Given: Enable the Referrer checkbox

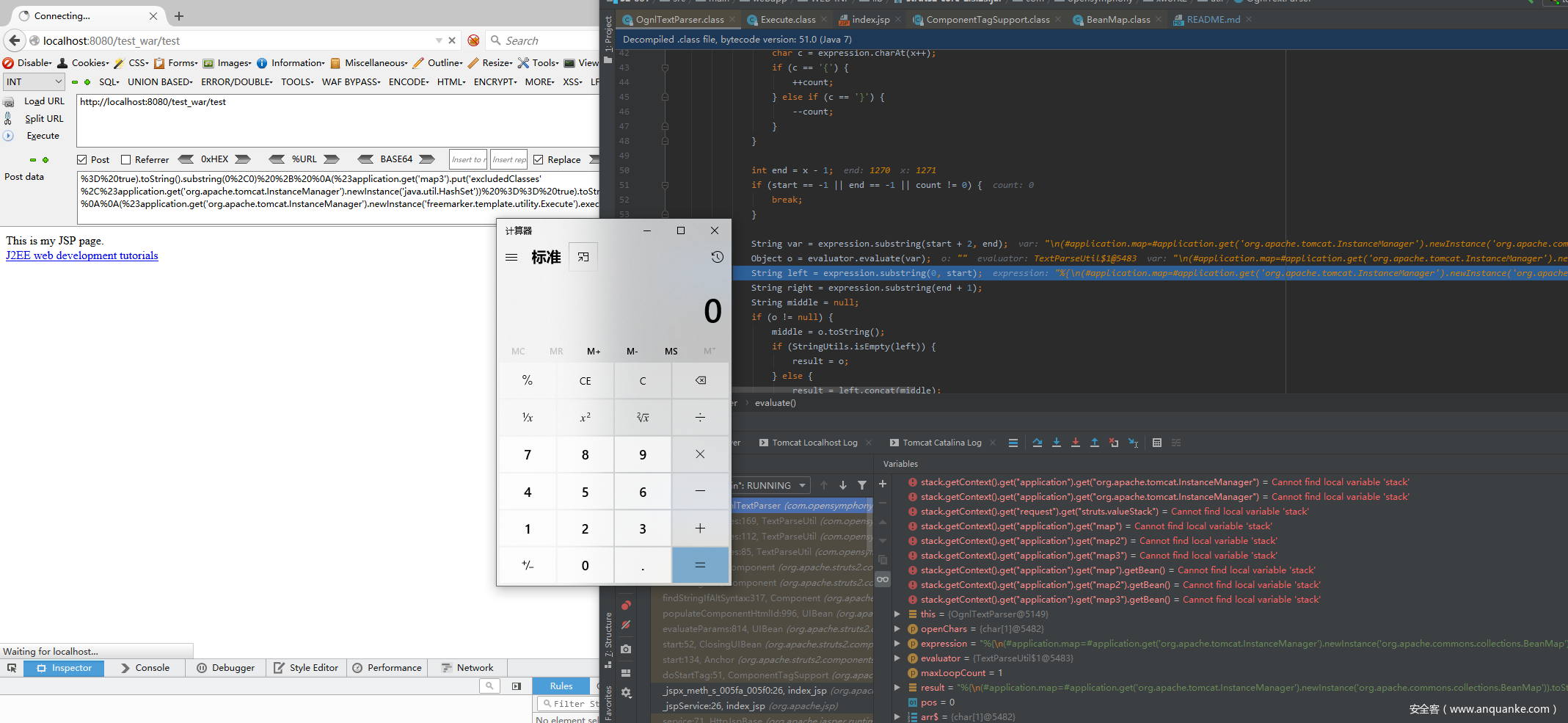Looking at the screenshot, I should click(125, 160).
